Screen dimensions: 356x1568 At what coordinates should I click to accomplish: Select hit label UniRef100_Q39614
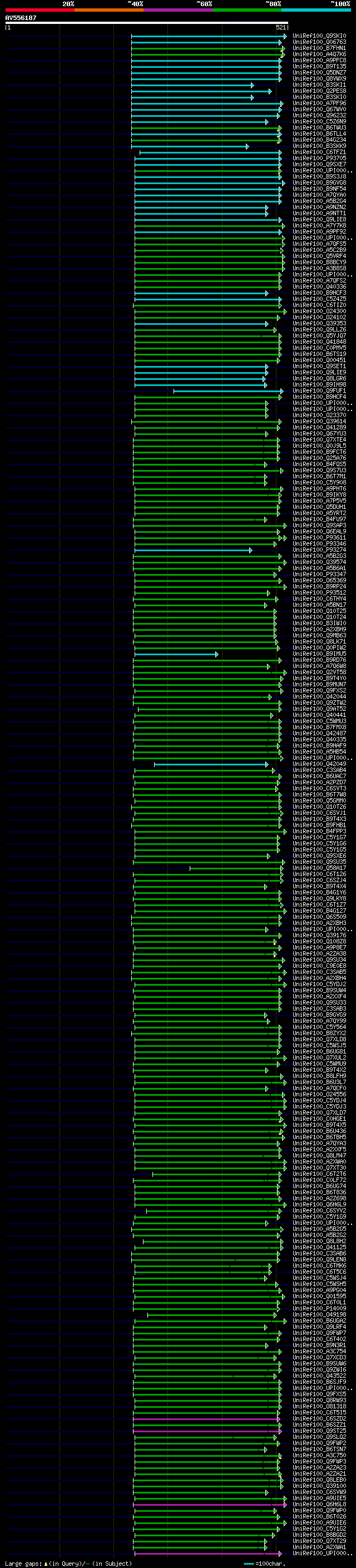pos(319,421)
